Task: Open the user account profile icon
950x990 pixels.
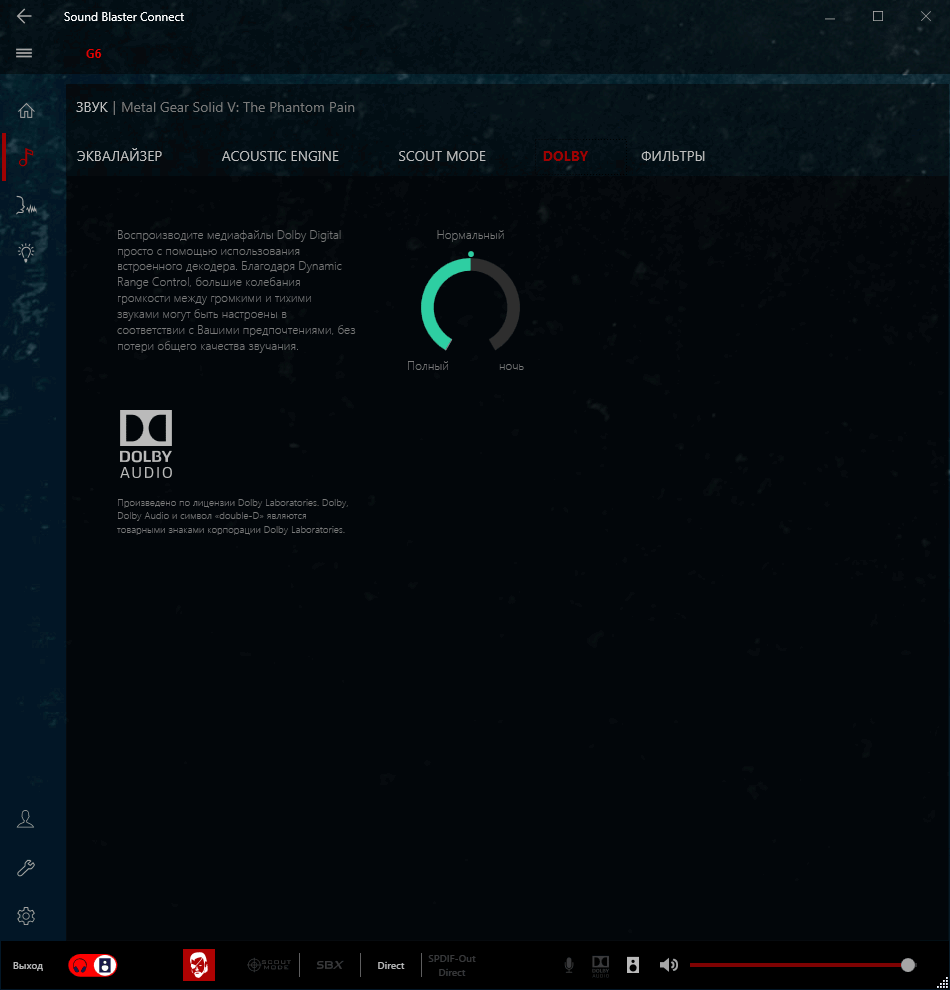Action: [26, 819]
